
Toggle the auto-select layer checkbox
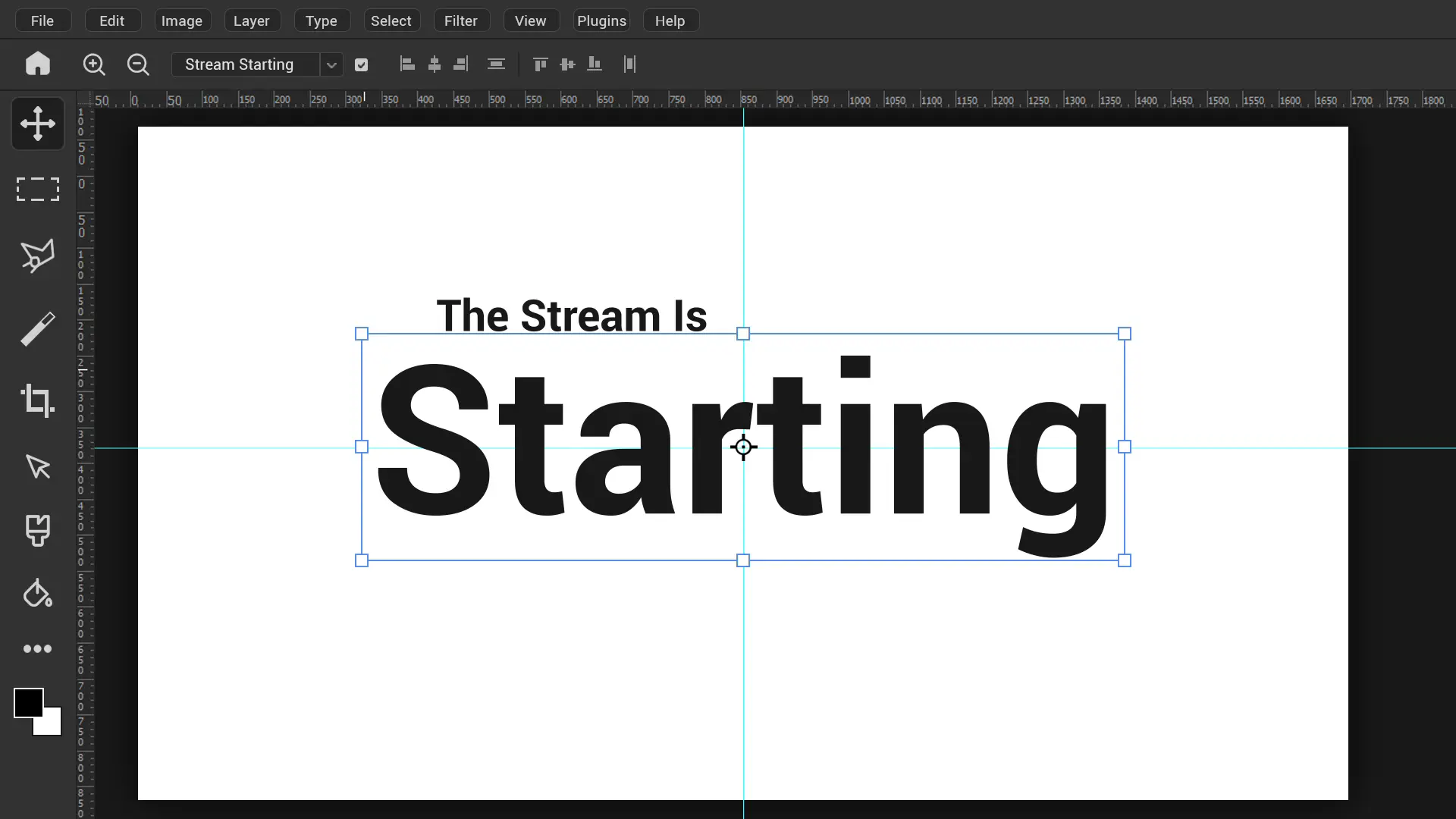(x=362, y=65)
